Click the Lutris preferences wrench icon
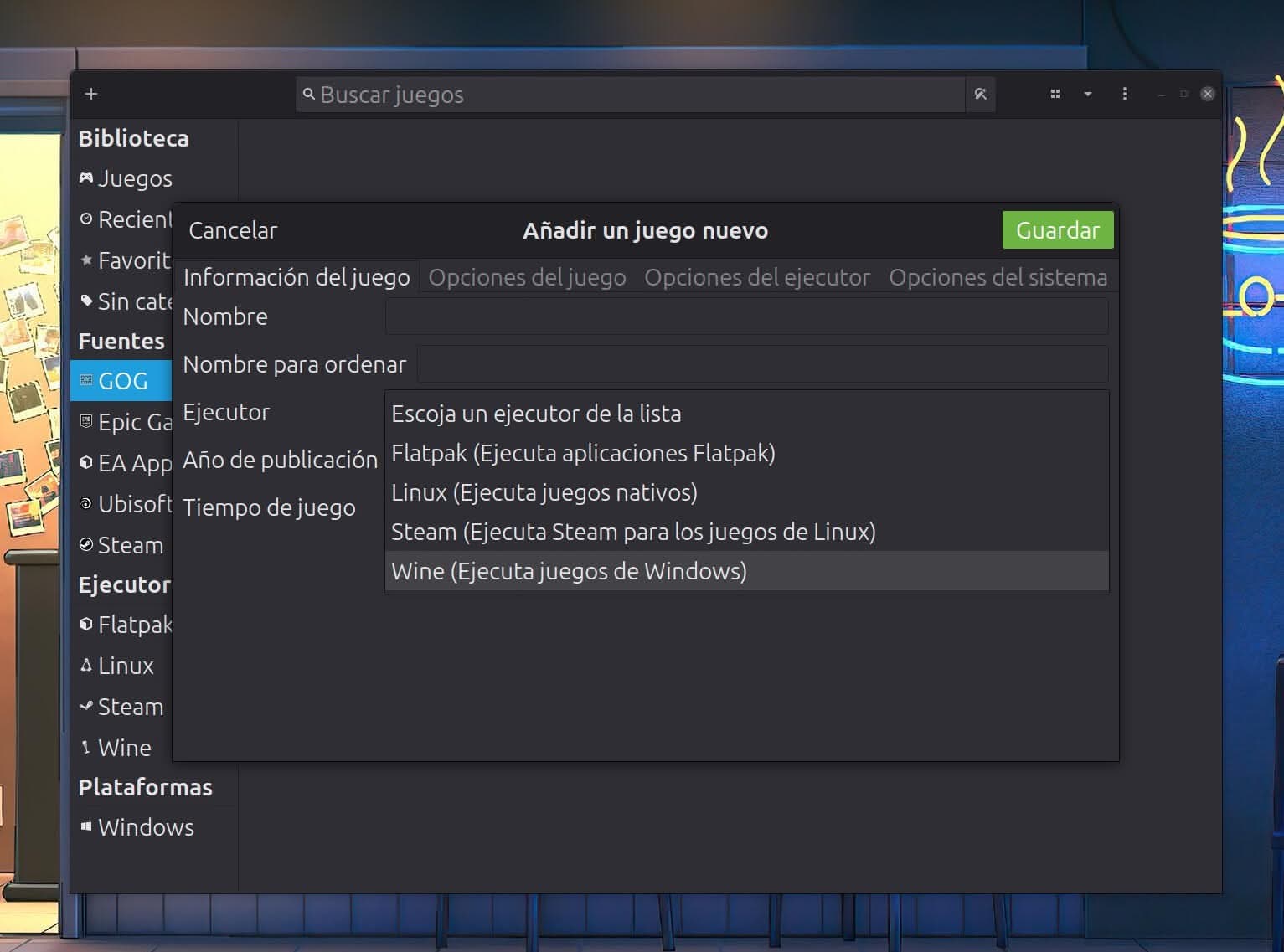The height and width of the screenshot is (952, 1284). [x=980, y=94]
